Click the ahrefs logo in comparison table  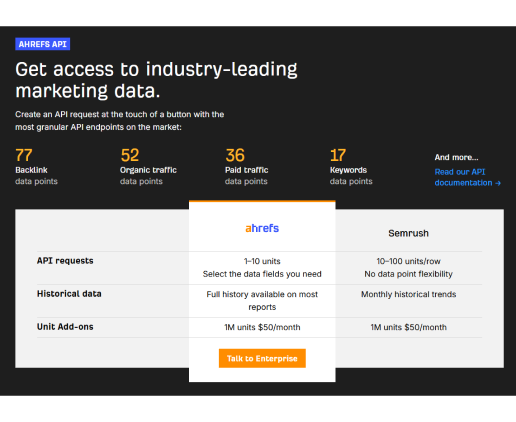click(x=262, y=228)
